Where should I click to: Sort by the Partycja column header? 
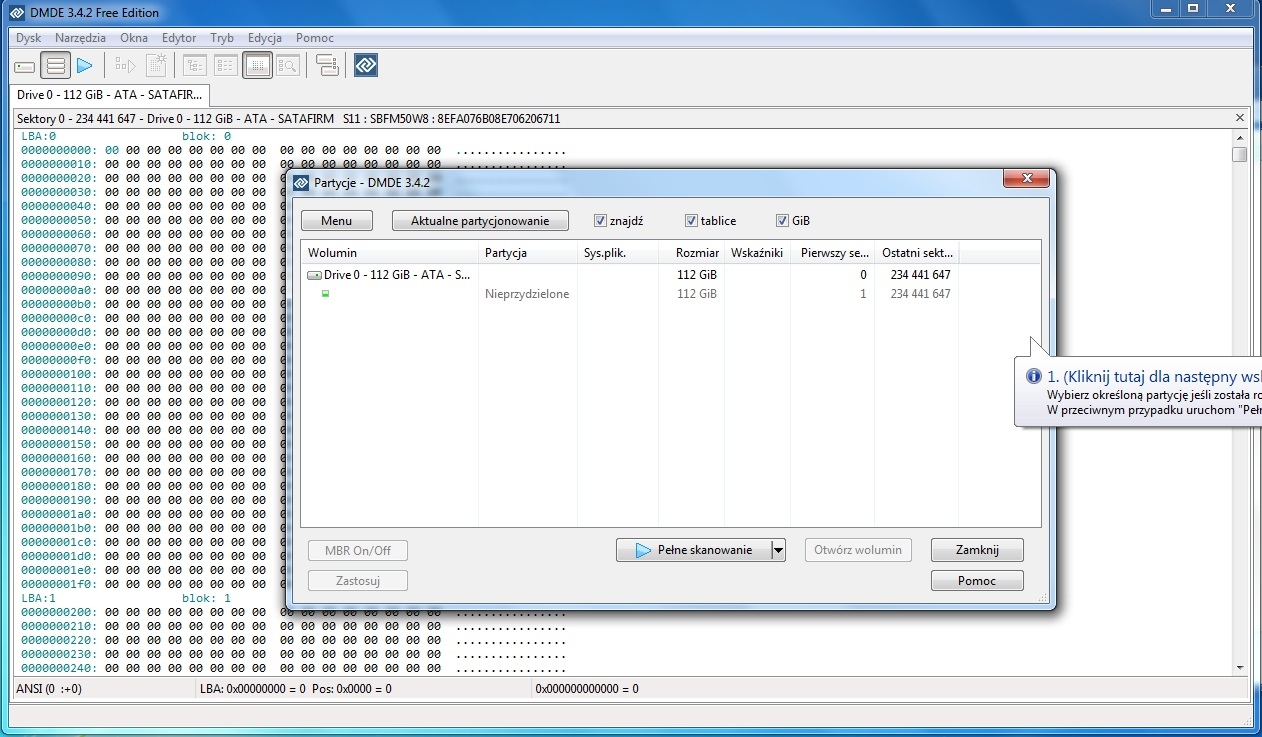(528, 253)
